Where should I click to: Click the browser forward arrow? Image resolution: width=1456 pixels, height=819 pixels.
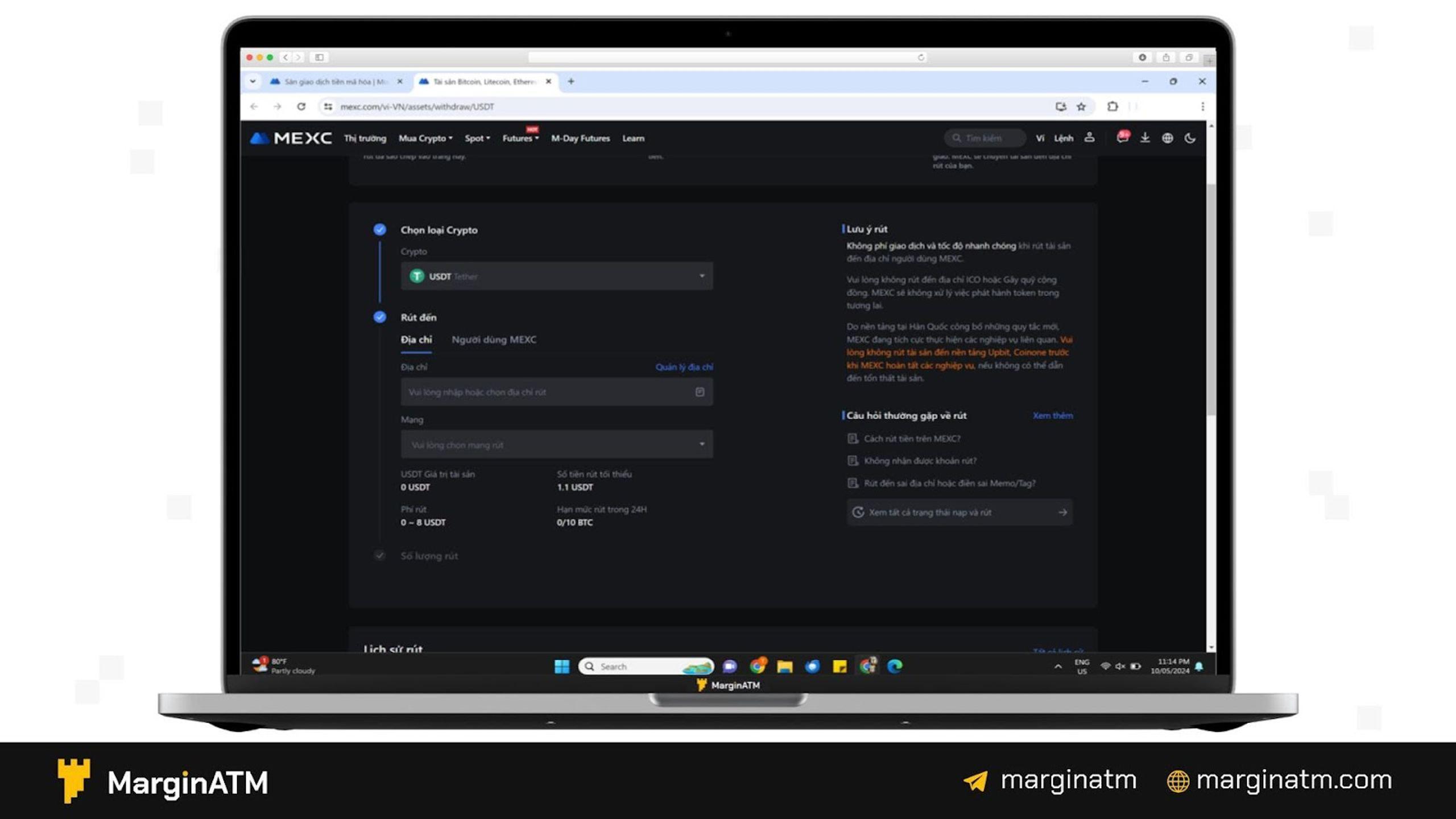click(278, 106)
